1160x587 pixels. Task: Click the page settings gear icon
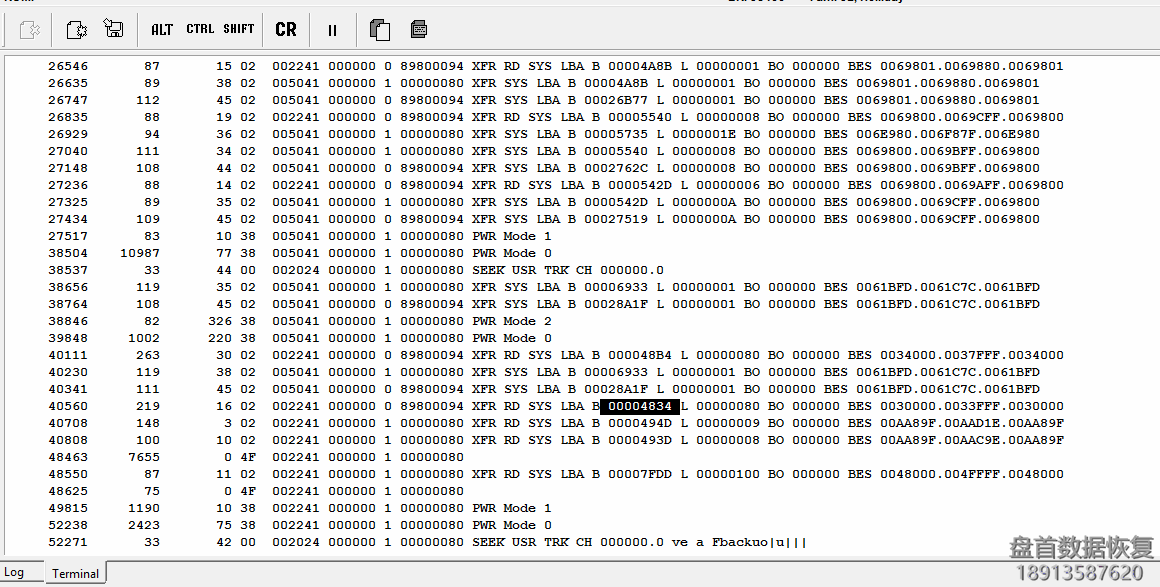click(77, 30)
